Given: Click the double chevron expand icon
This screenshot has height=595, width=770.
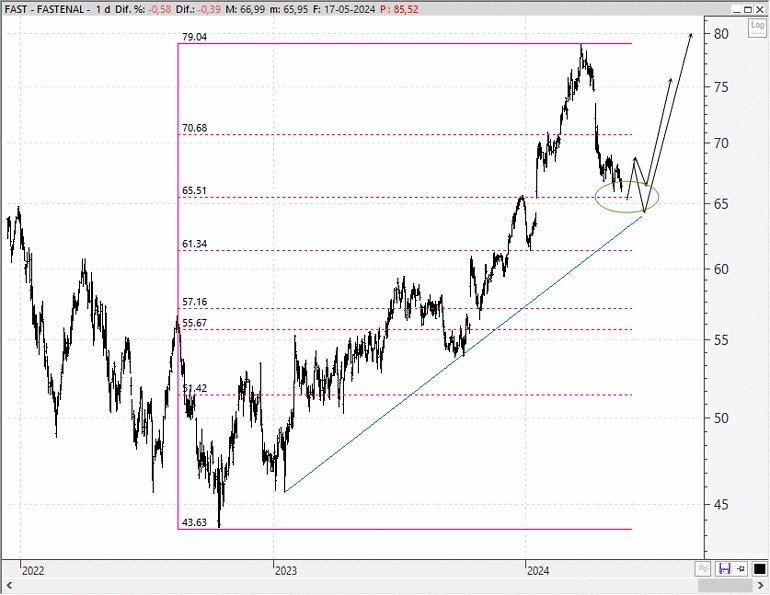Looking at the screenshot, I should tap(703, 569).
